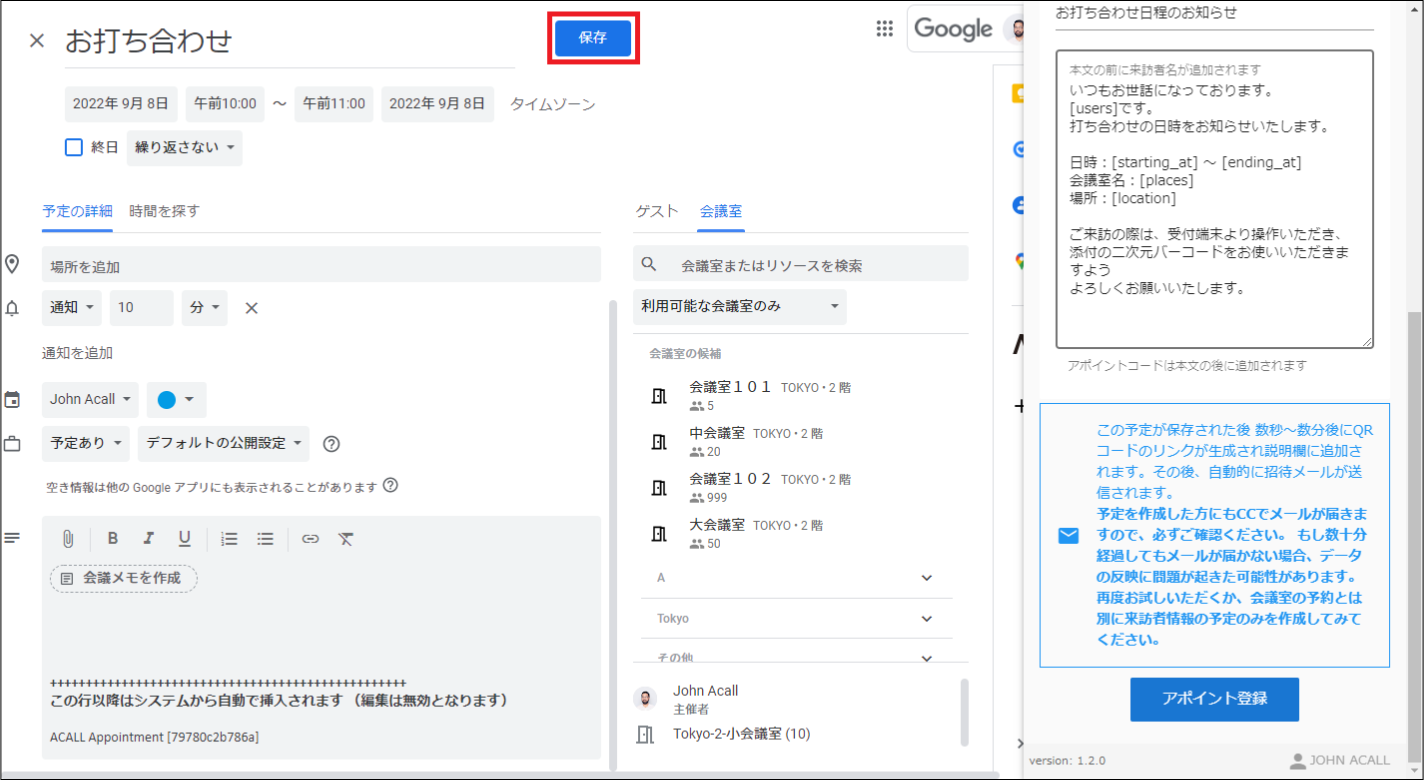Insert a numbered list
The width and height of the screenshot is (1424, 780).
tap(229, 539)
